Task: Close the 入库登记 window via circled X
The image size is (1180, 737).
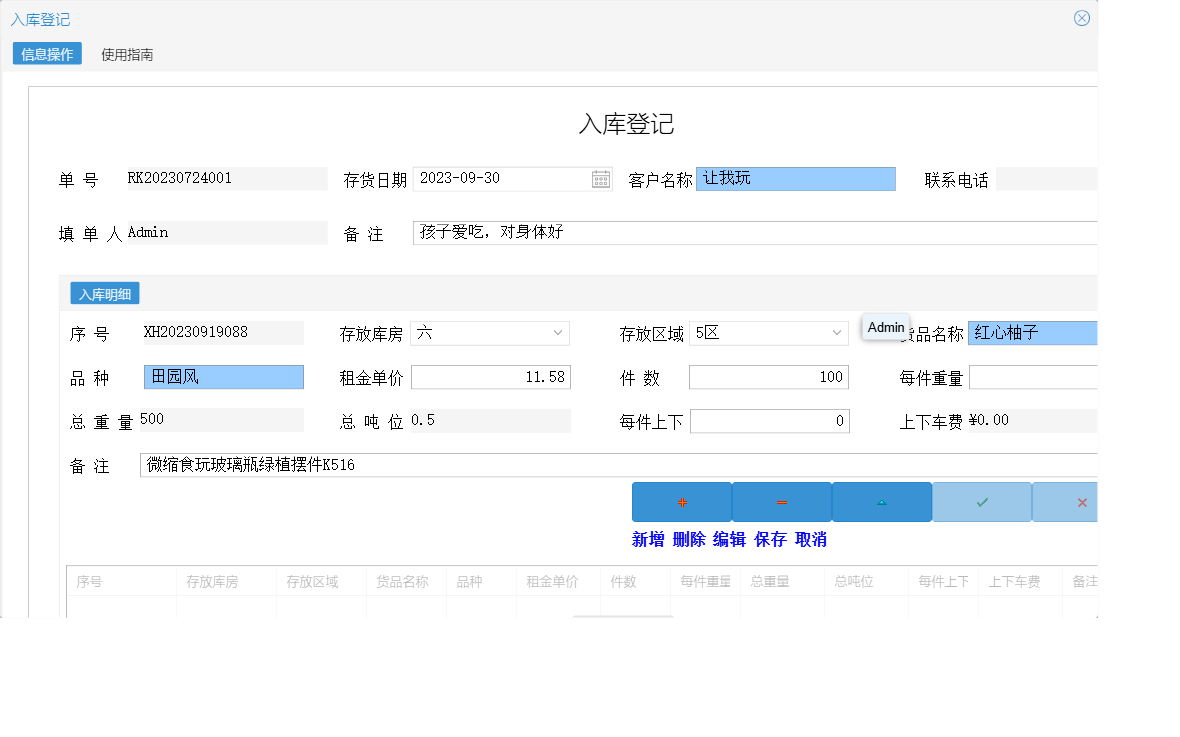Action: point(1081,17)
